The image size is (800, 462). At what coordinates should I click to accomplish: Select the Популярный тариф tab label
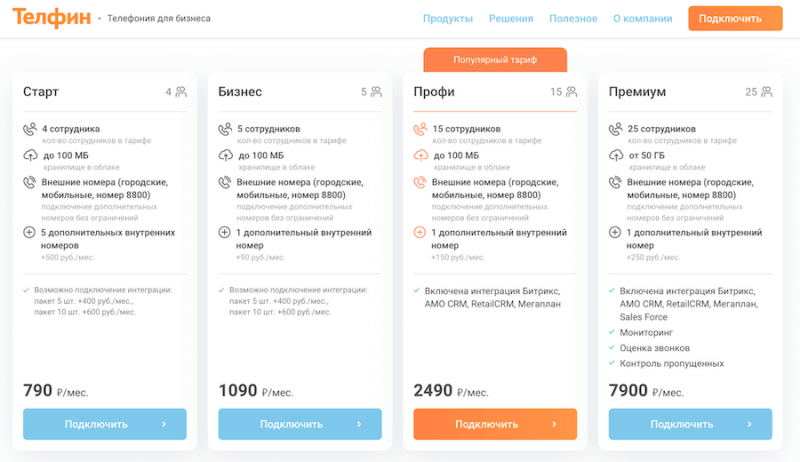click(x=495, y=60)
